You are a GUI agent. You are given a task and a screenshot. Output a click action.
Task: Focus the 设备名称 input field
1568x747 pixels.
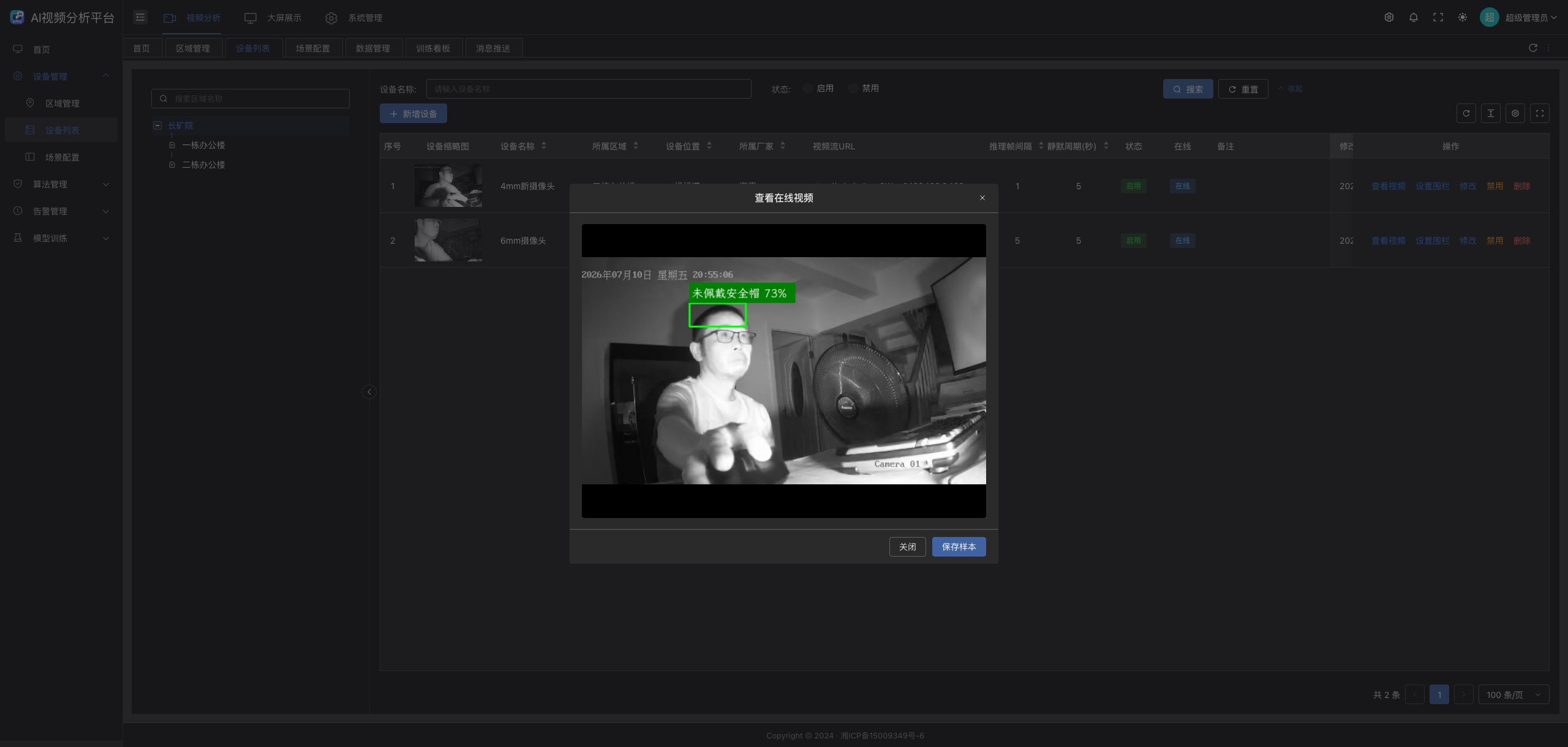(x=589, y=89)
